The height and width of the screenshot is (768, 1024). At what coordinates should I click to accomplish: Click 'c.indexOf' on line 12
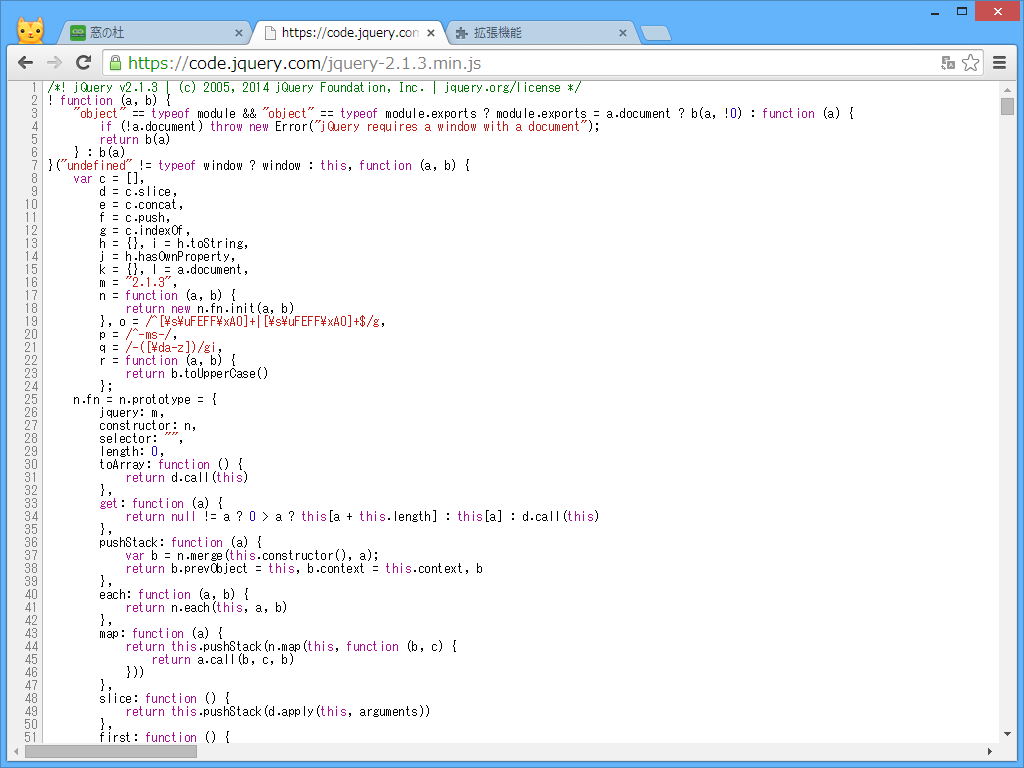click(154, 231)
